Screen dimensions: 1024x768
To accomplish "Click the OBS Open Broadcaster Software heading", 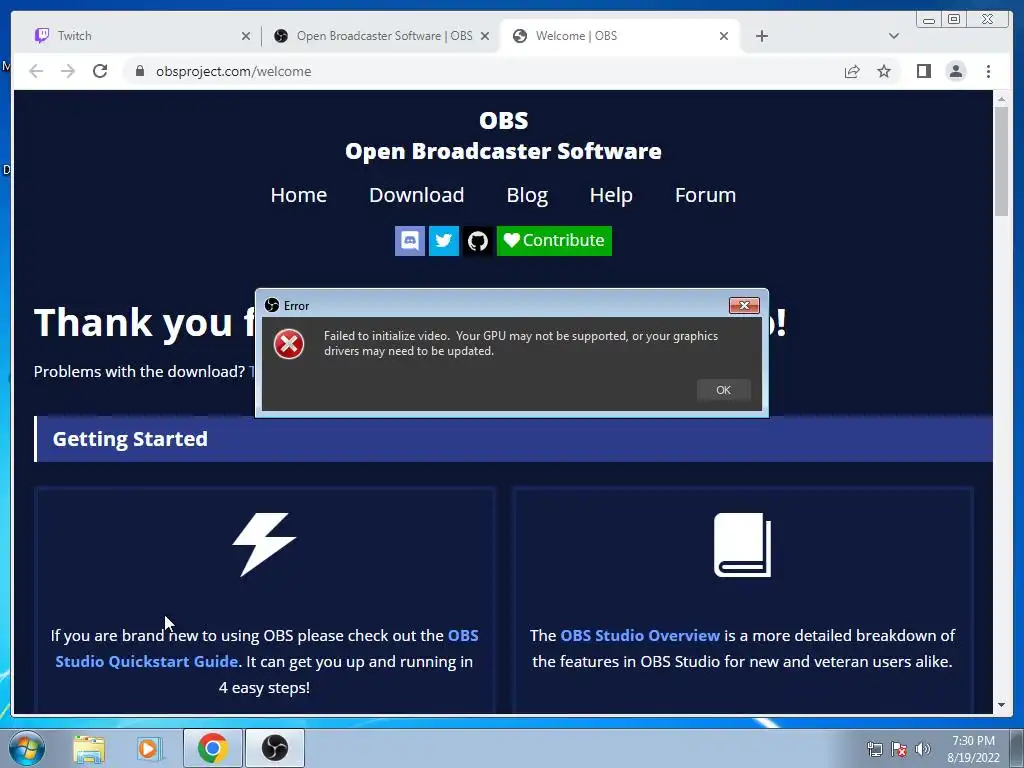I will (503, 136).
